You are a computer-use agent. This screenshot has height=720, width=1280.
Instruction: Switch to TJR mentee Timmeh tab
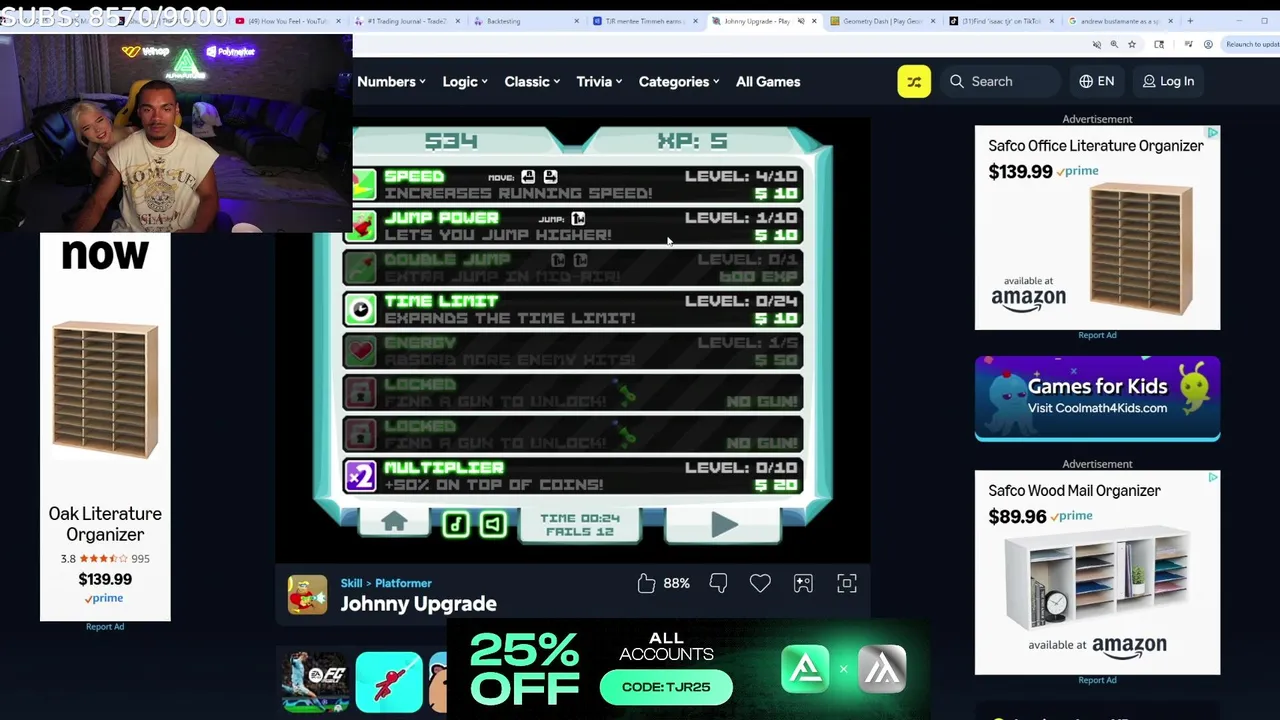[644, 21]
